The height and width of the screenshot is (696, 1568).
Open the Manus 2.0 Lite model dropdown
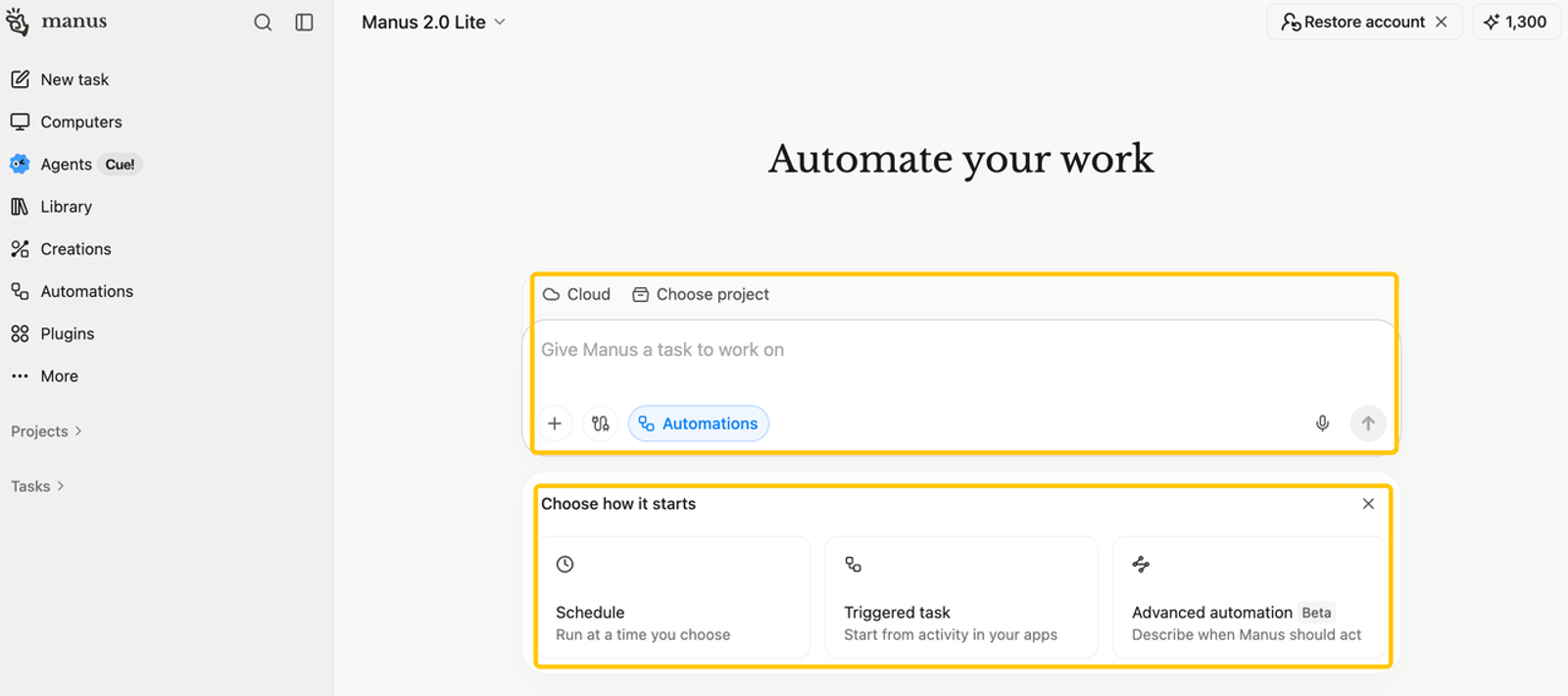pos(434,22)
